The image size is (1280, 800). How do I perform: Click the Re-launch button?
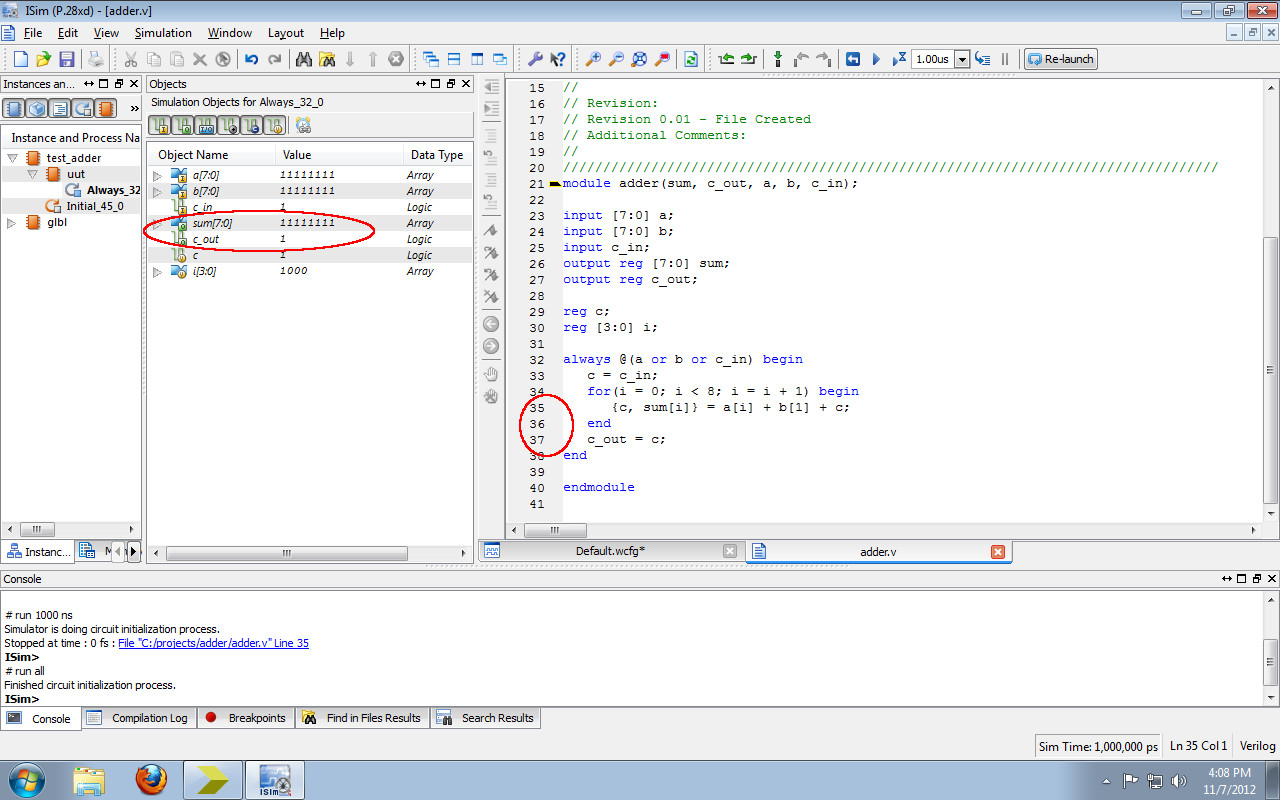pos(1060,58)
